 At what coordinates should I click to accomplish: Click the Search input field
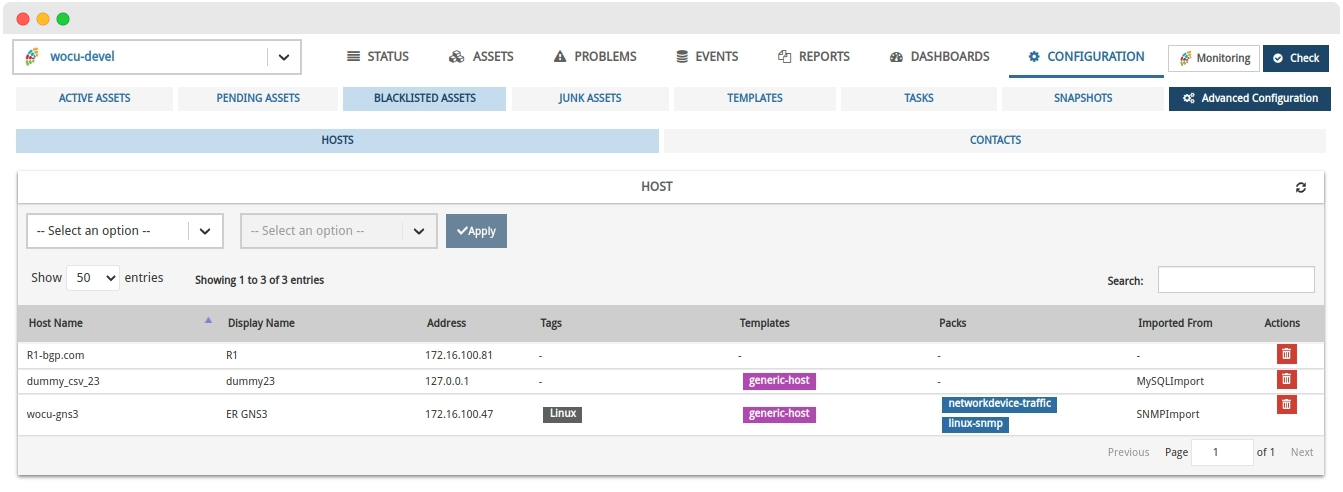pyautogui.click(x=1235, y=280)
